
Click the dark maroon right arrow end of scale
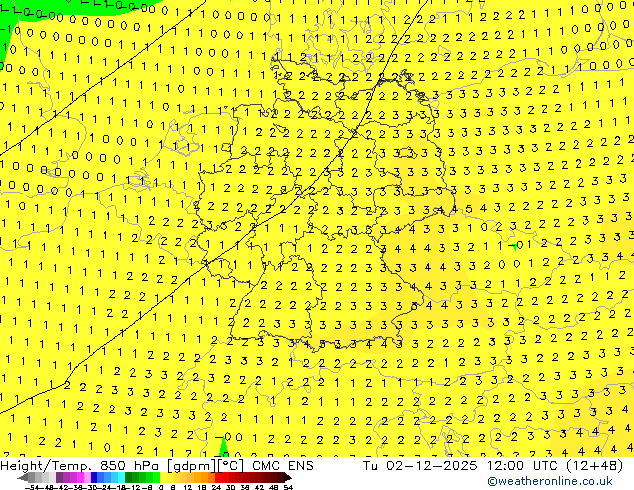288,477
